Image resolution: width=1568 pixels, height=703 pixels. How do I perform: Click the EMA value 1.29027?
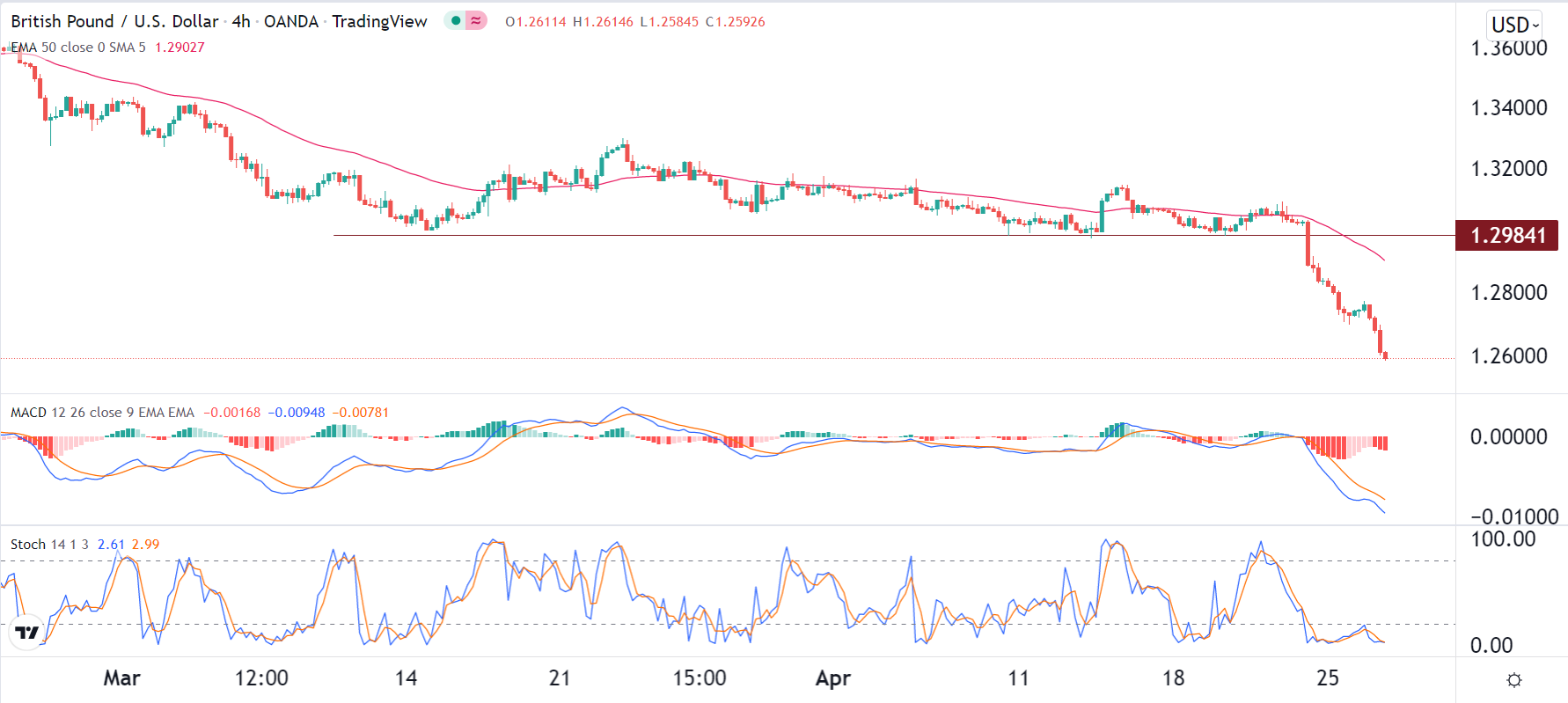[x=180, y=48]
